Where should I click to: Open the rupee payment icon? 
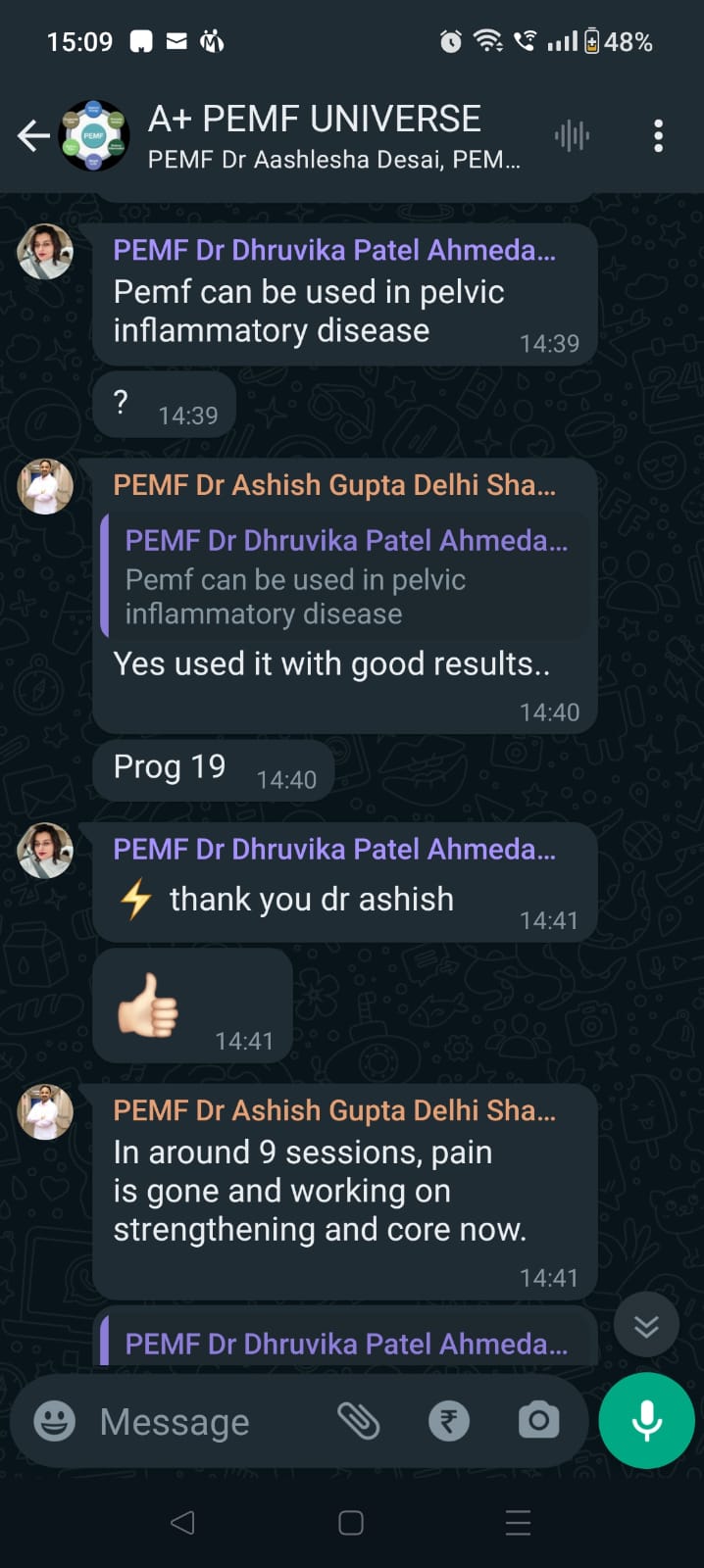449,1420
